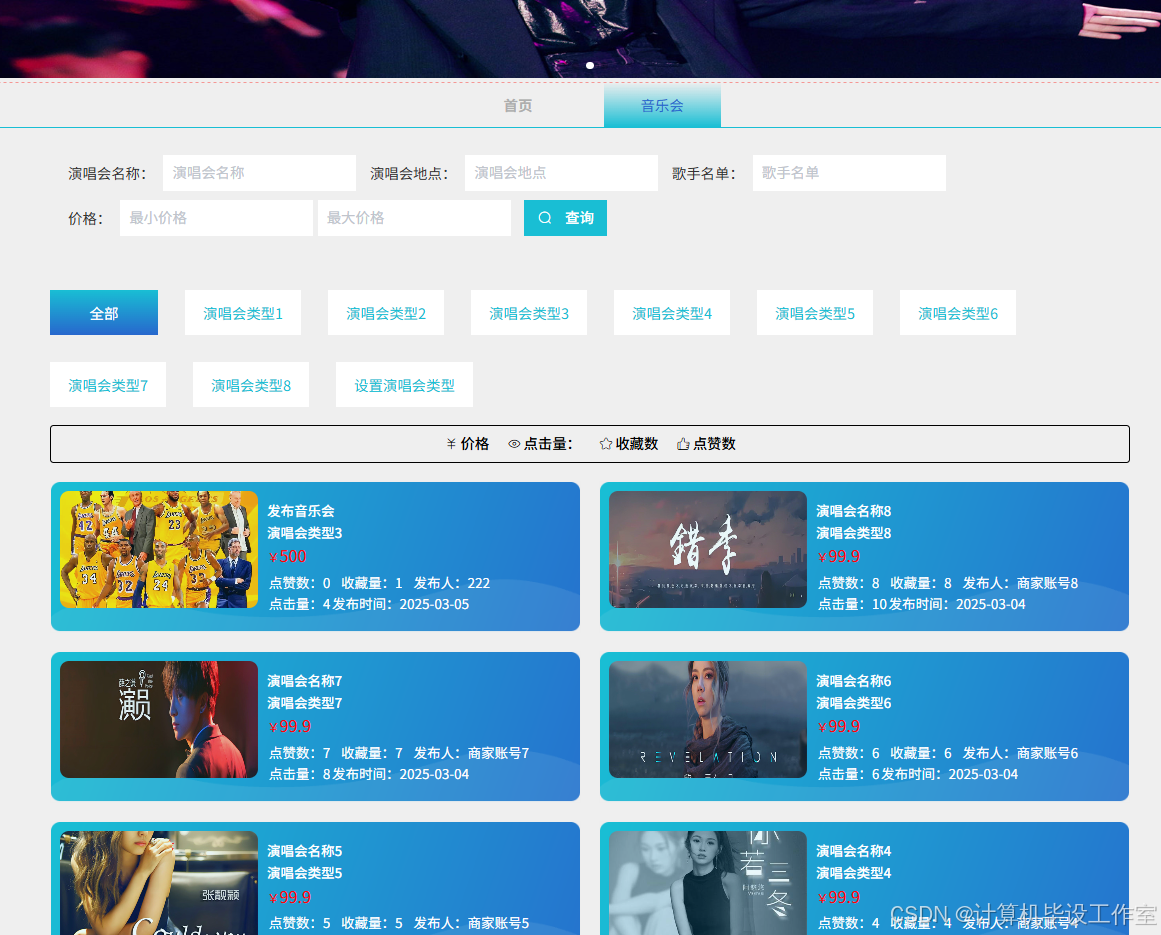The width and height of the screenshot is (1161, 935).
Task: Click the 演唱会名称8 title
Action: point(854,511)
